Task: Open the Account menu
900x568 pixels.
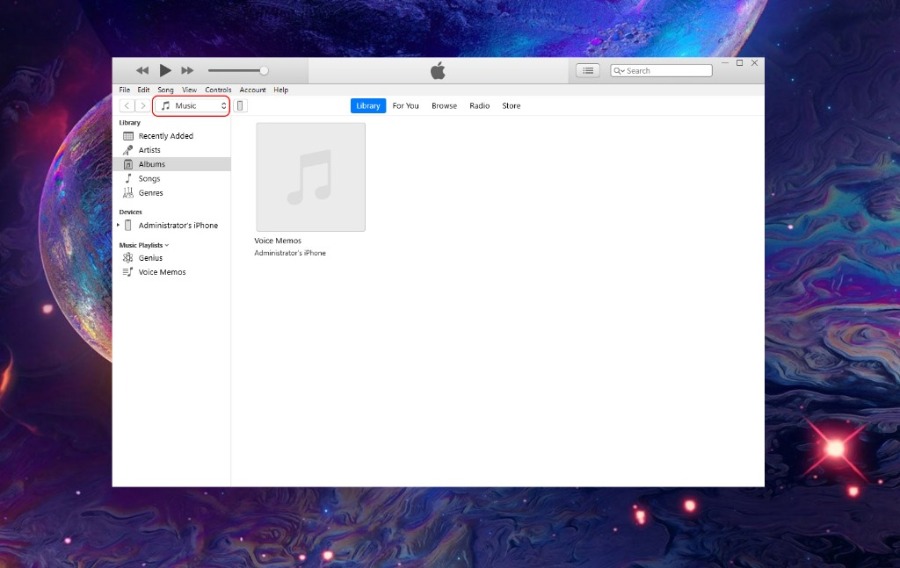Action: click(253, 90)
